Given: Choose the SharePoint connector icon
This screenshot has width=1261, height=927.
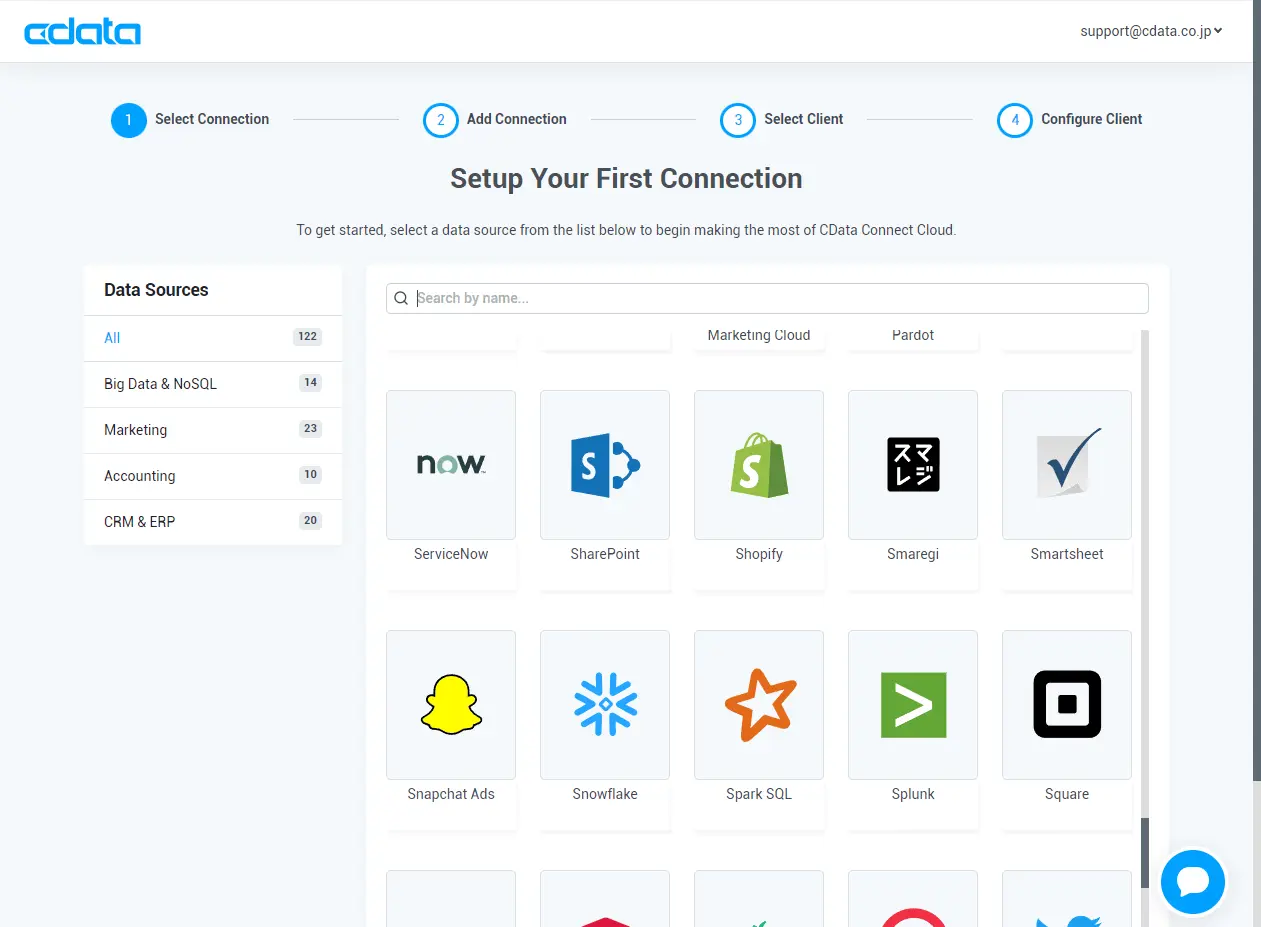Looking at the screenshot, I should coord(605,464).
